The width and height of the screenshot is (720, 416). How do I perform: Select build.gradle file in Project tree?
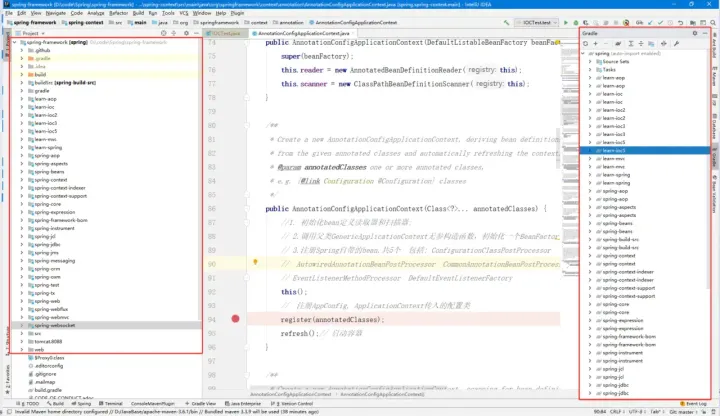[x=48, y=390]
